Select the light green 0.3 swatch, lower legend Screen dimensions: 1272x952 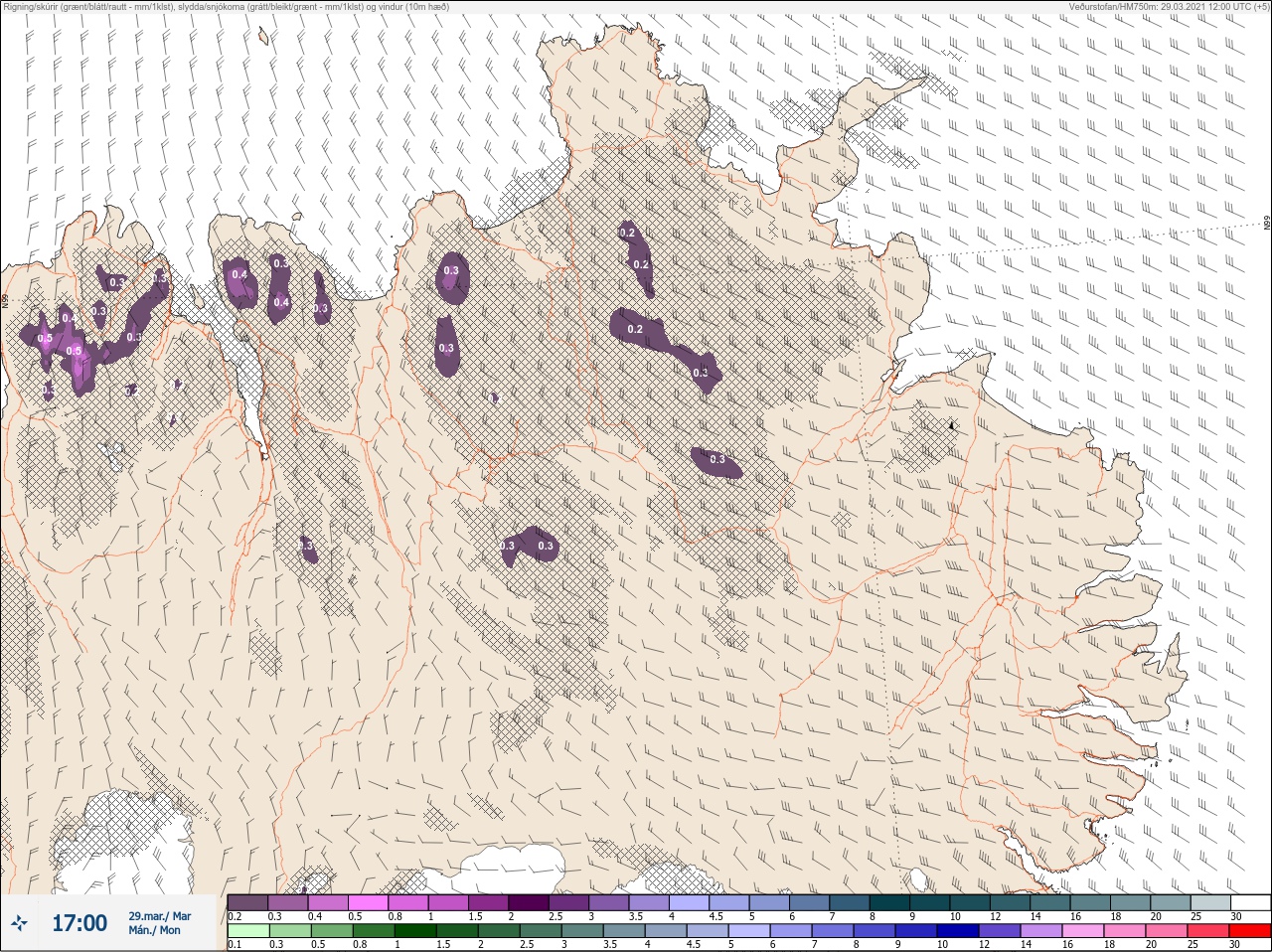pyautogui.click(x=290, y=931)
